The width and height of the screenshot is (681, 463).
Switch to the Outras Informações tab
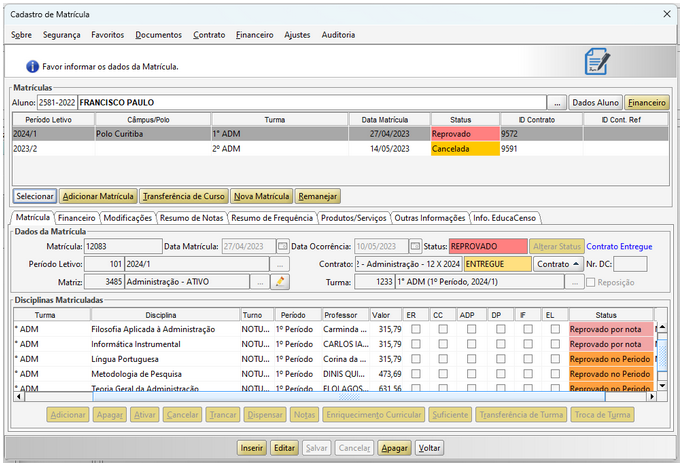(x=430, y=218)
